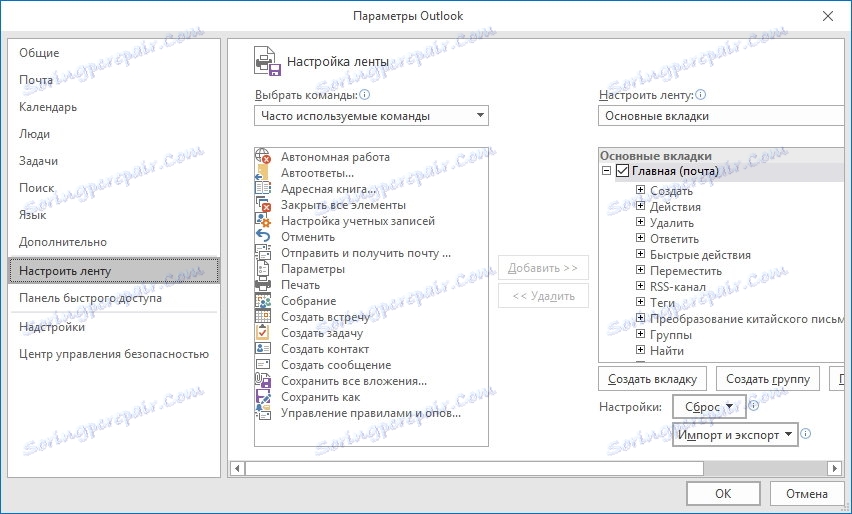
Task: Confirm with the OK button
Action: tap(723, 493)
